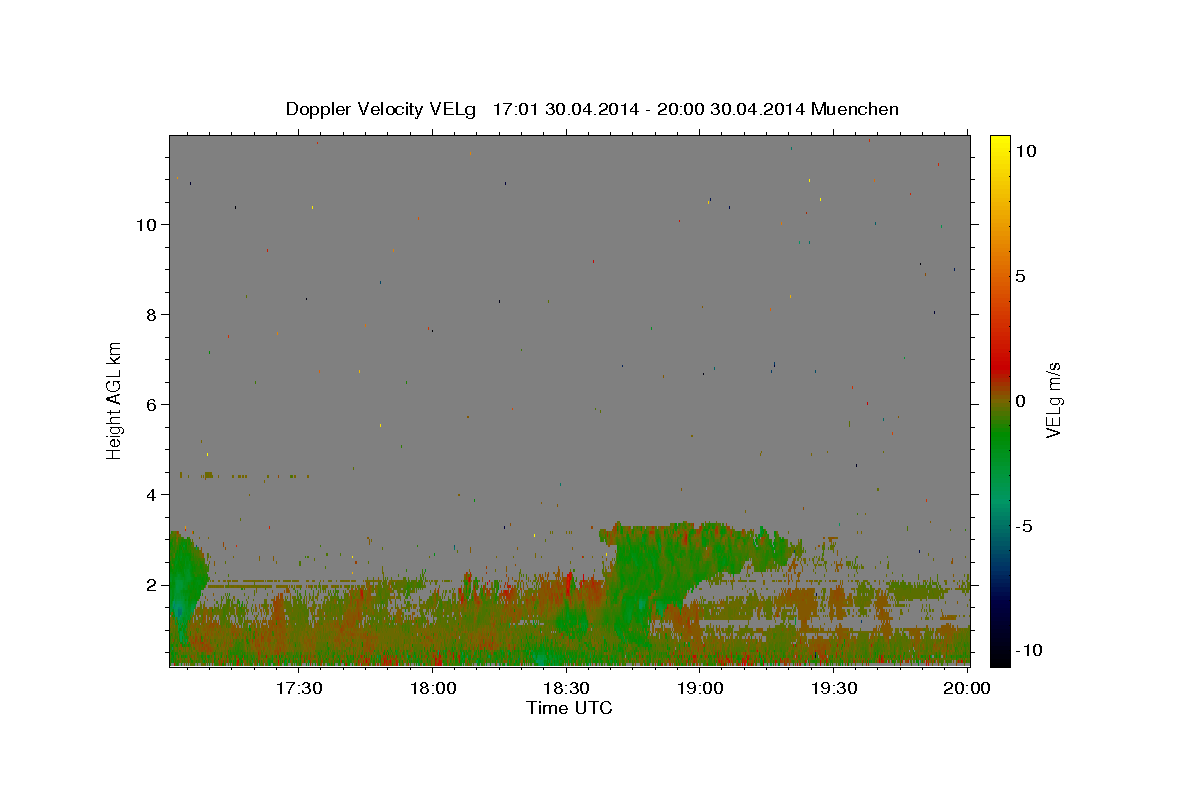Click the plot title 'Doppler Velocity VELg'
Viewport: 1200px width, 800px height.
(383, 109)
